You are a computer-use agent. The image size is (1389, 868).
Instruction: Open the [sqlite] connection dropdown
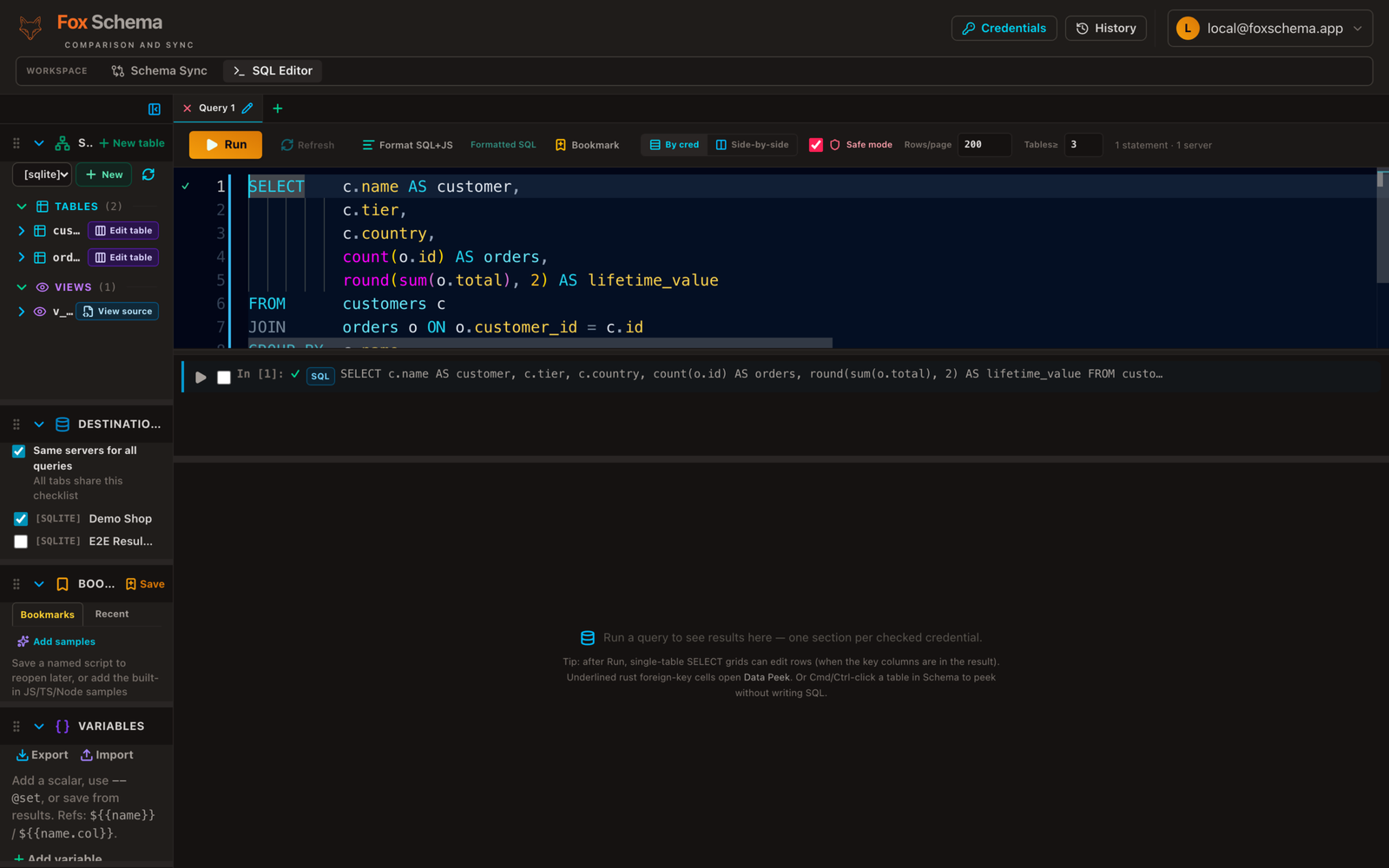click(x=43, y=174)
